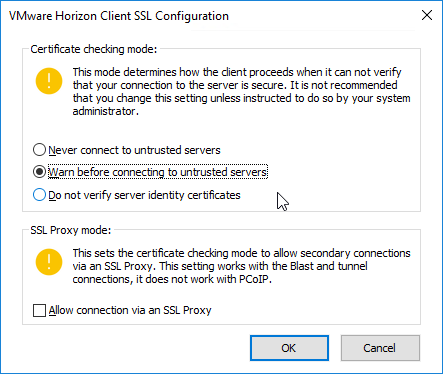Click the word administrator in the certificate description
Image resolution: width=443 pixels, height=374 pixels.
(106, 111)
